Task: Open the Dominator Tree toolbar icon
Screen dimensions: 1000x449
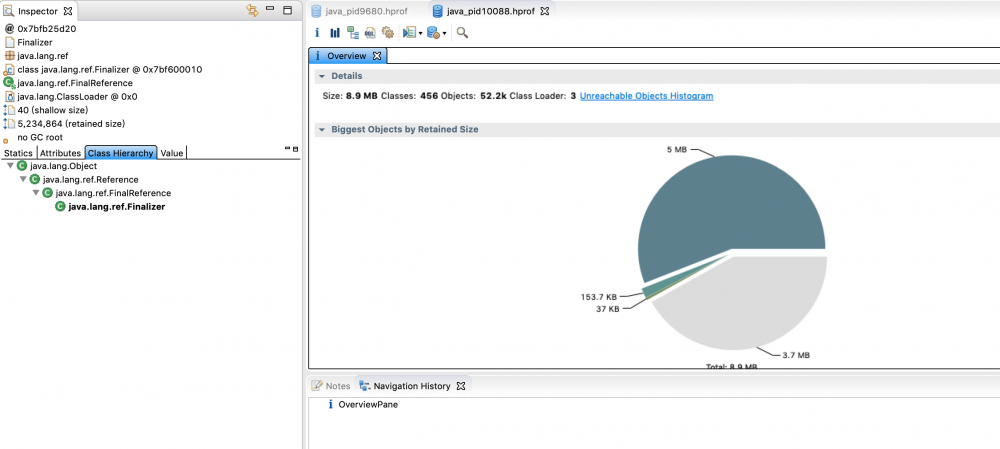Action: pyautogui.click(x=353, y=33)
